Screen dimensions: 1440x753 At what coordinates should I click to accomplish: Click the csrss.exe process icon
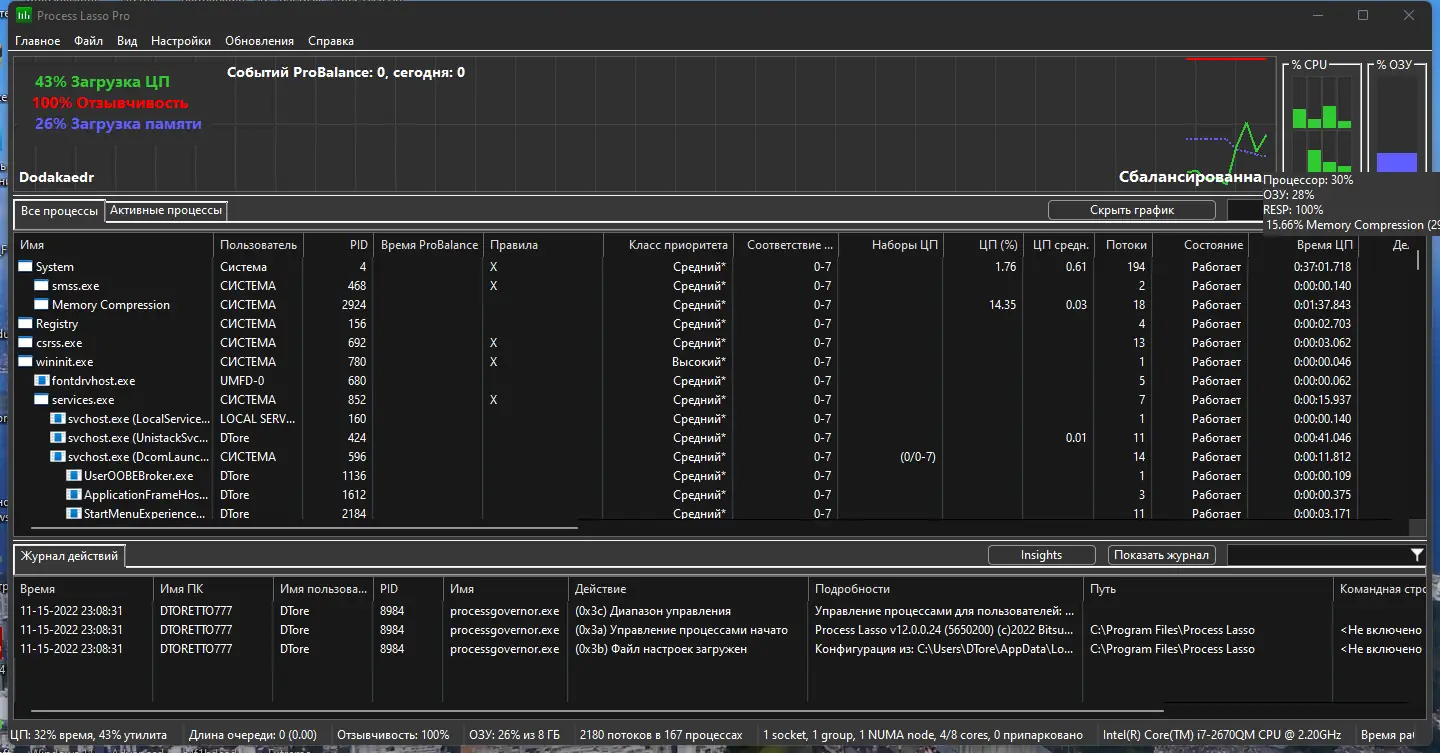coord(25,343)
